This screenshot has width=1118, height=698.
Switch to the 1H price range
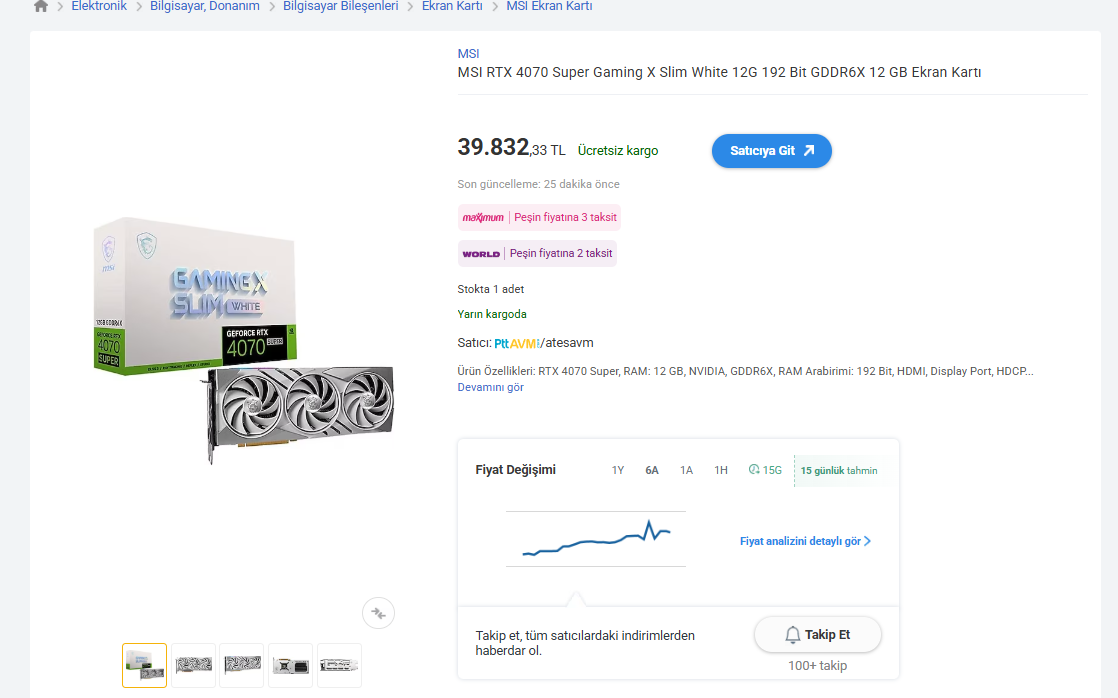pyautogui.click(x=721, y=470)
